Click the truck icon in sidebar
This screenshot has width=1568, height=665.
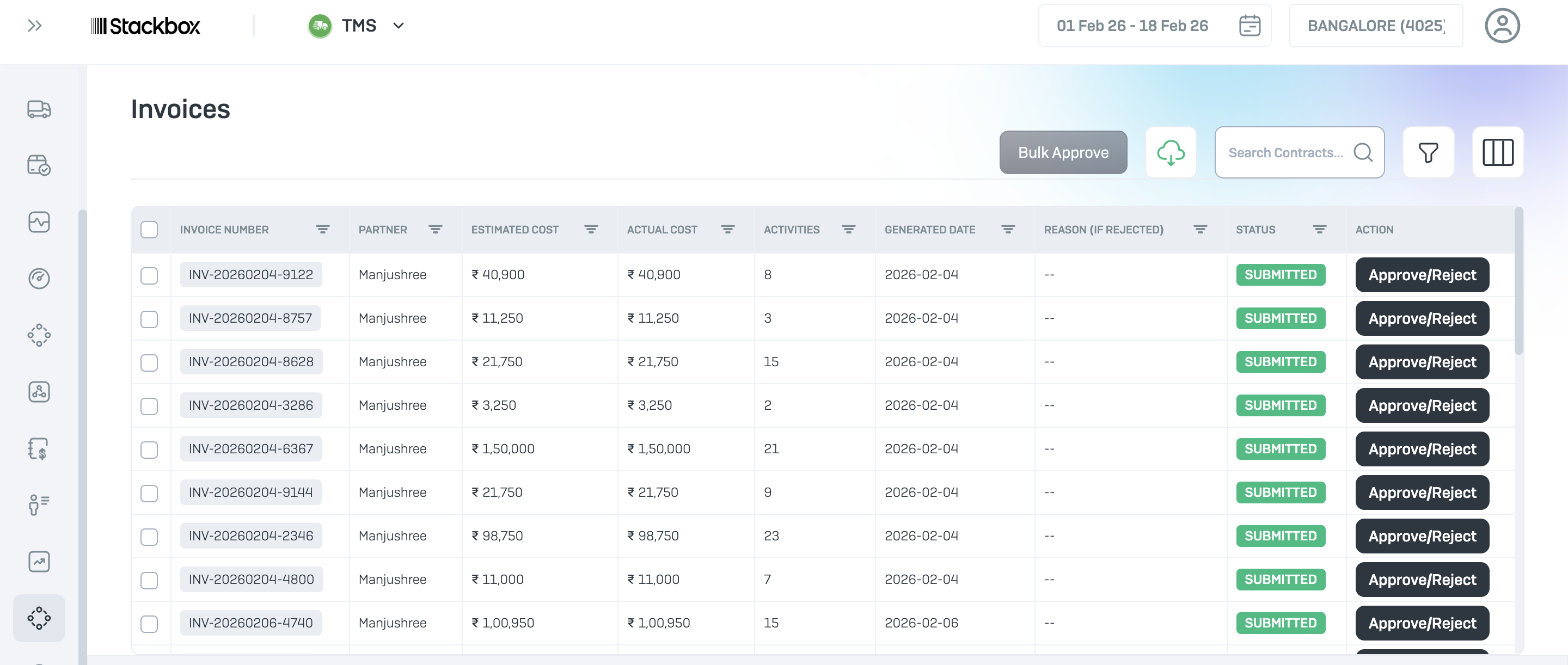pos(39,109)
